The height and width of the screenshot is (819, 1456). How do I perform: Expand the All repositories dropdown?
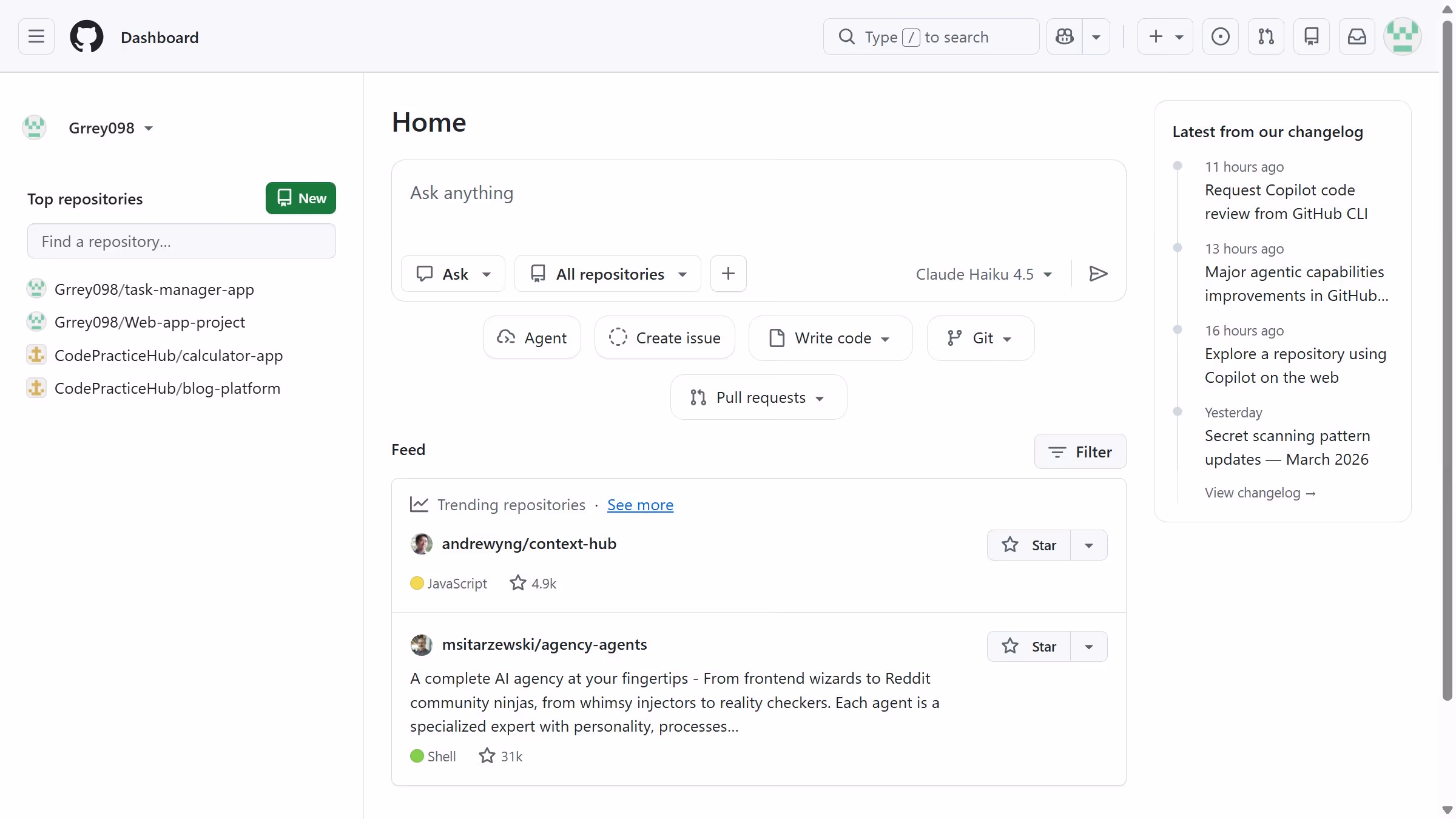(607, 274)
